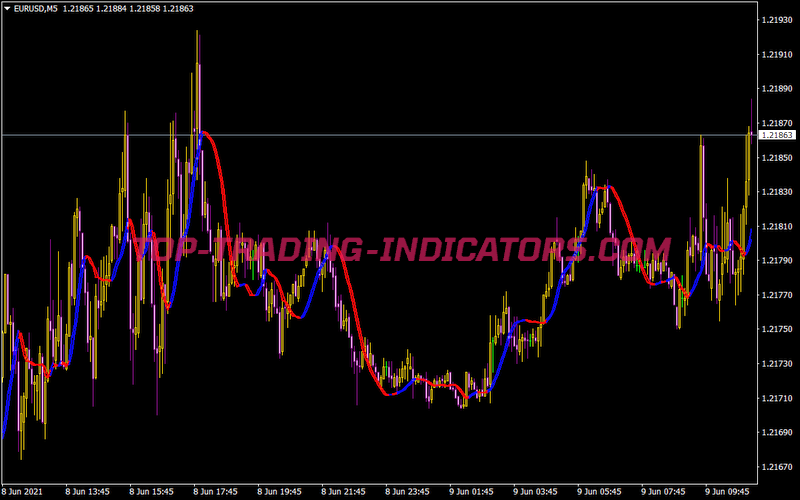Click the 9 Jun 03:45 time label
Screen dimensions: 800x500
536,492
